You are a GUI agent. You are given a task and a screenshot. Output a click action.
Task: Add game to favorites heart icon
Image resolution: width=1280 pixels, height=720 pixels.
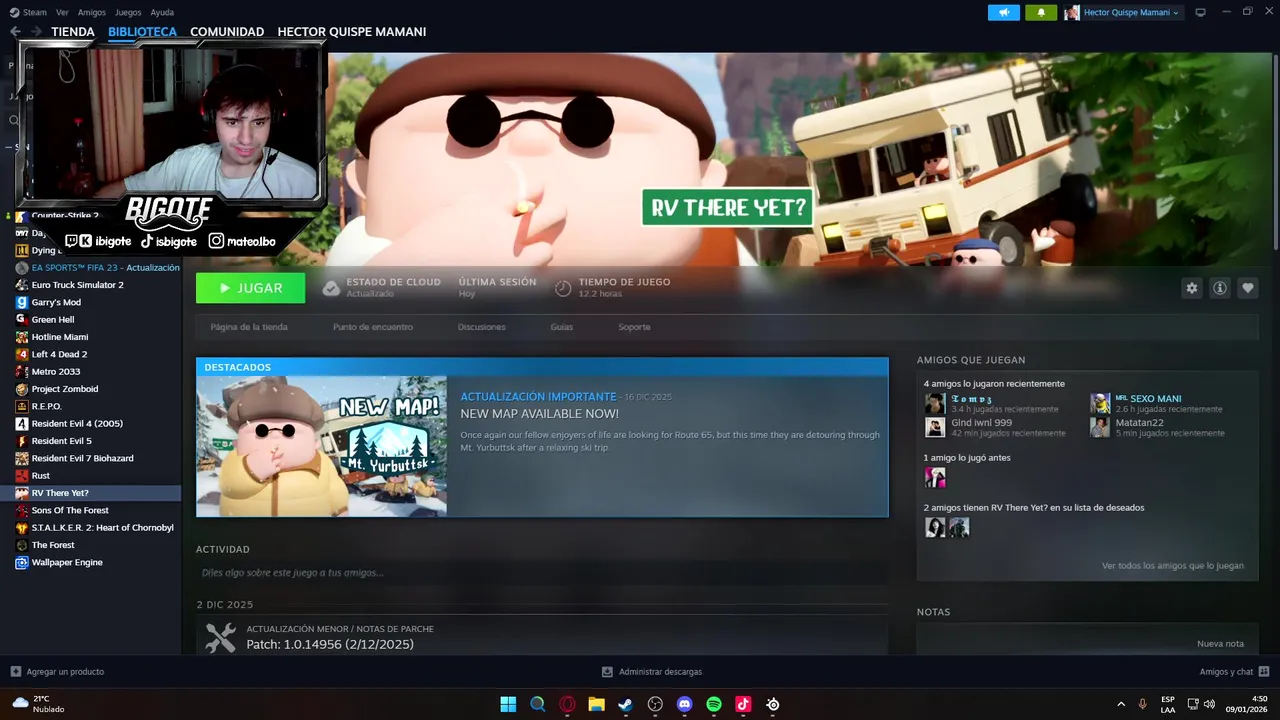click(x=1247, y=288)
